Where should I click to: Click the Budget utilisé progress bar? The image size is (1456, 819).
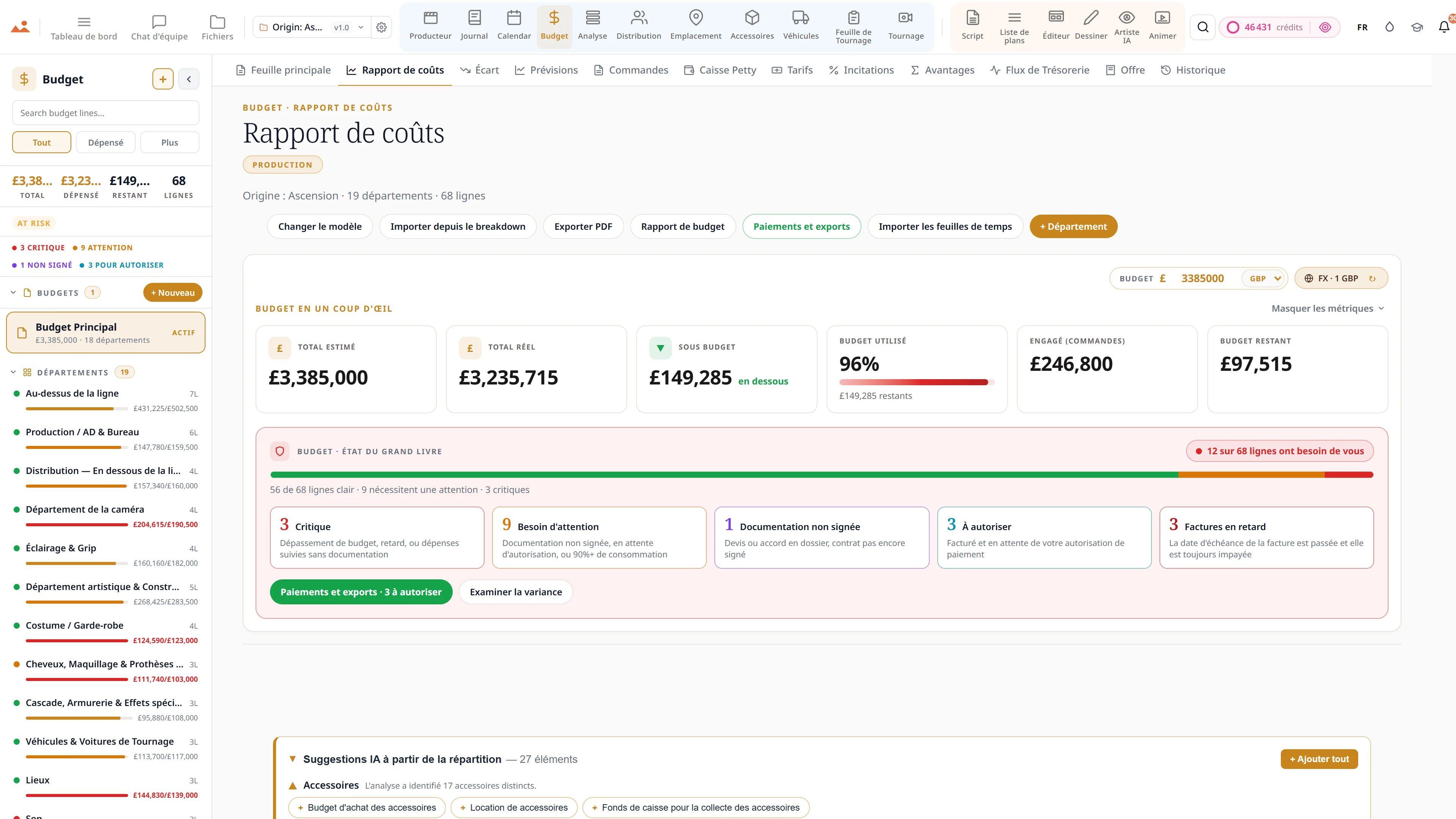[x=916, y=382]
